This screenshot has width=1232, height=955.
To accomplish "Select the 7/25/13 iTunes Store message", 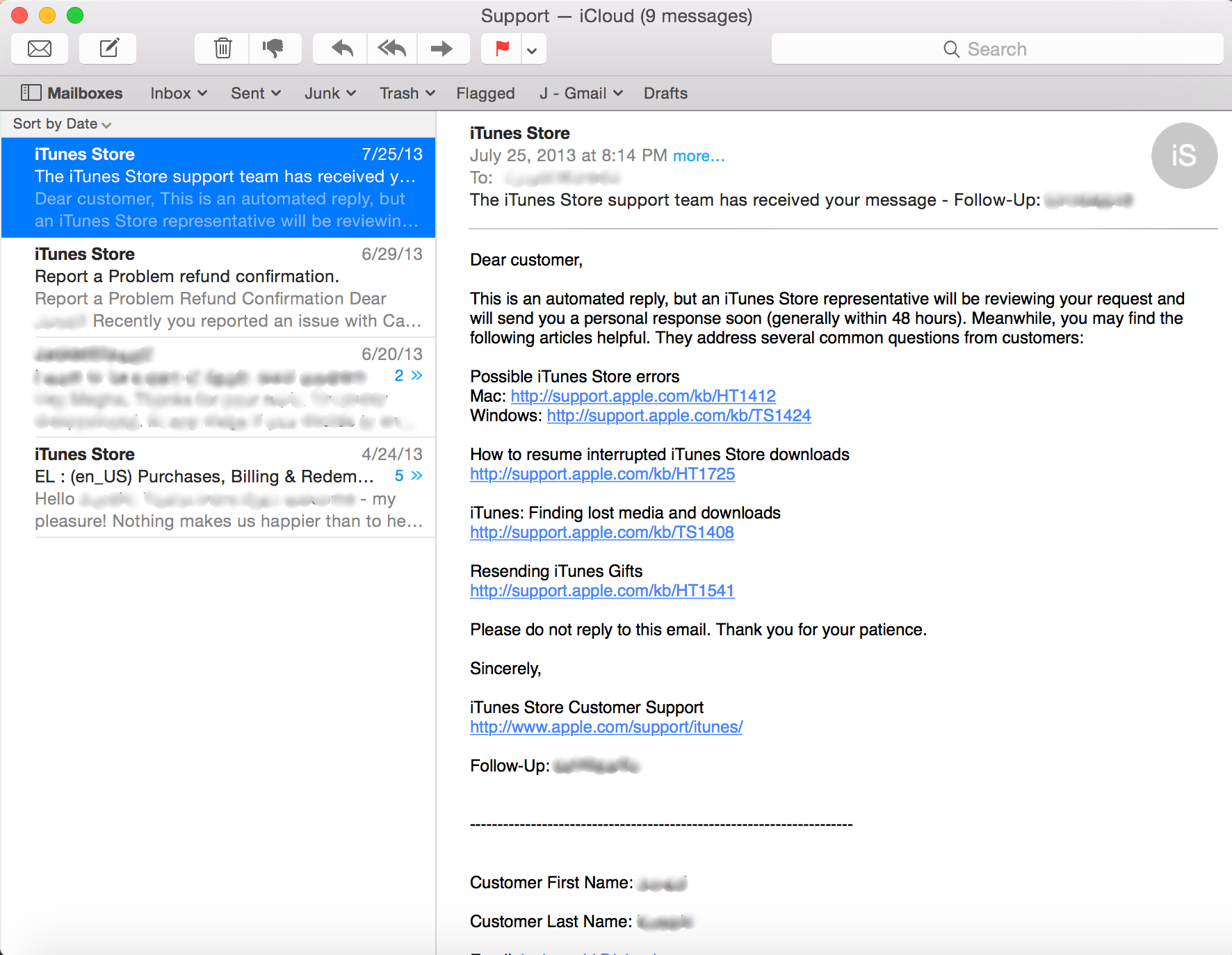I will [x=218, y=188].
